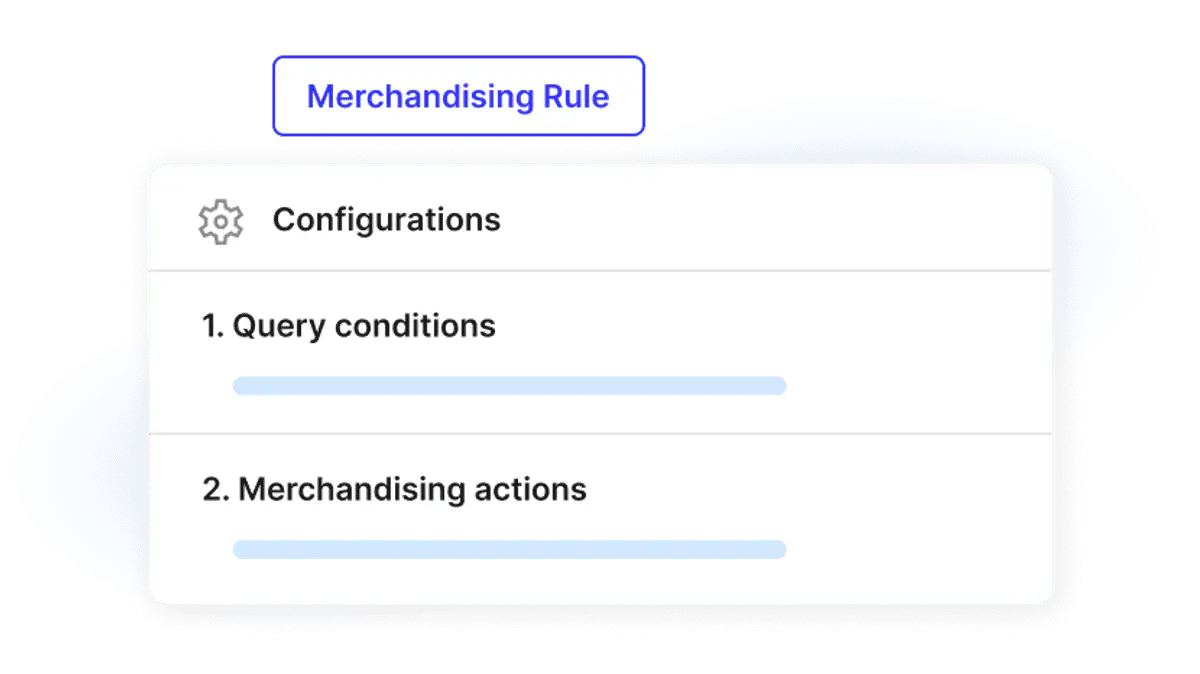Click blank space beside the Configurations title

click(775, 220)
